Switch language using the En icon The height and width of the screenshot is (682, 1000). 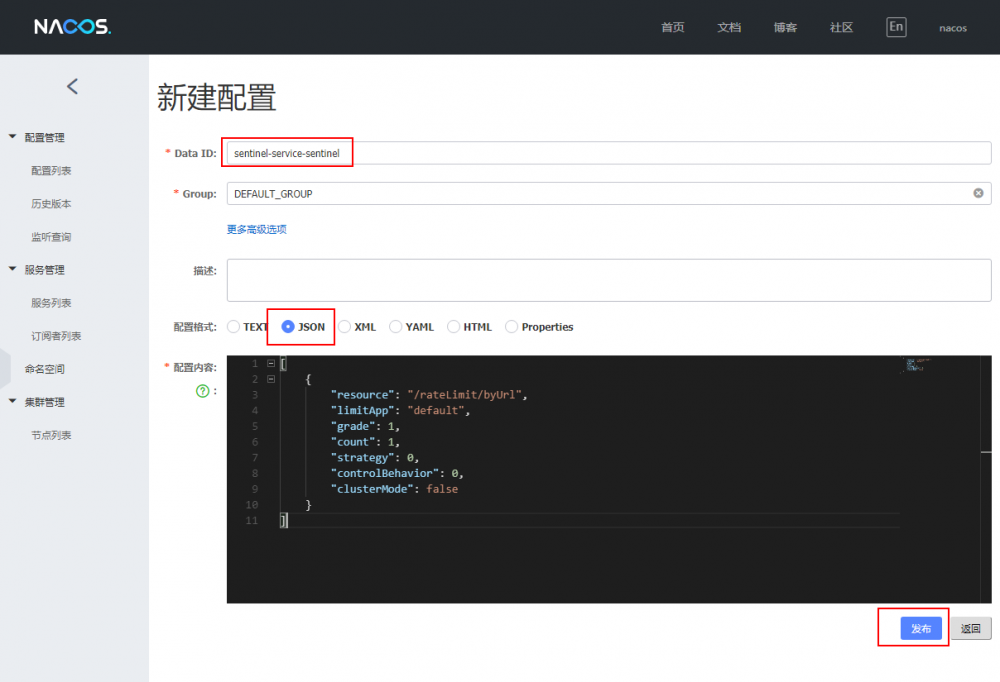(x=896, y=26)
